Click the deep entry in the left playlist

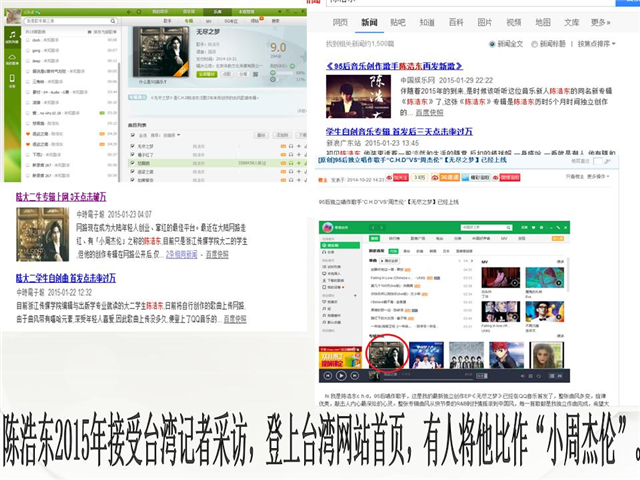click(45, 61)
